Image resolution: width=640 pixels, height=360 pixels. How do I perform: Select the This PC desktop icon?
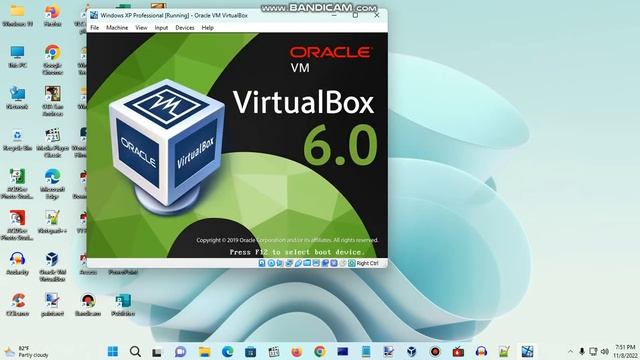tap(18, 56)
